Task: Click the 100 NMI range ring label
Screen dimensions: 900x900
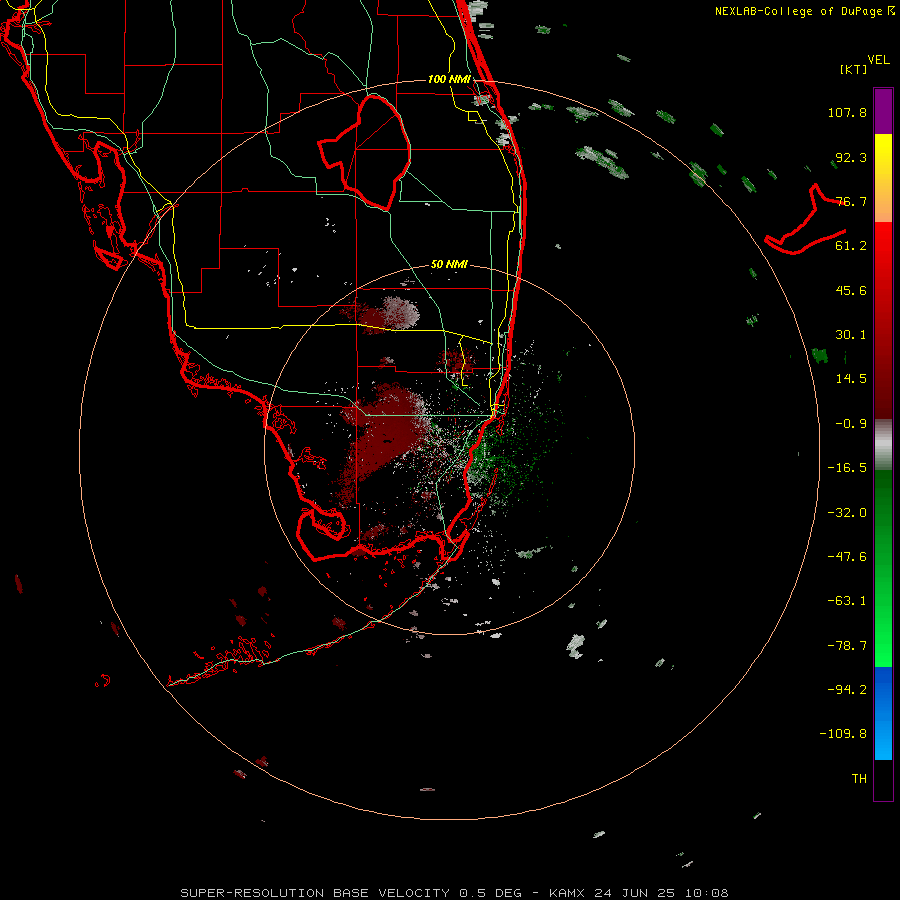Action: (x=449, y=79)
